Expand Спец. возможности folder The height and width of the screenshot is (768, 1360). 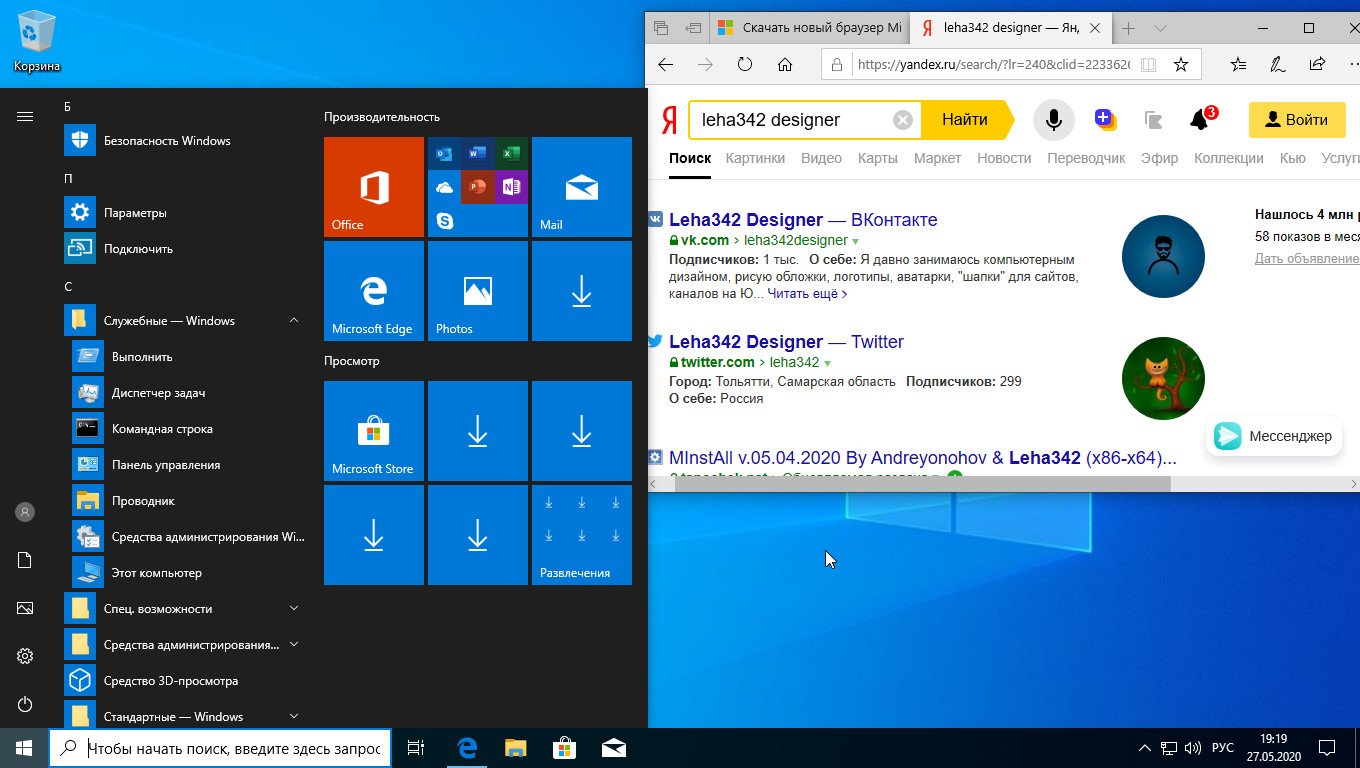tap(294, 609)
